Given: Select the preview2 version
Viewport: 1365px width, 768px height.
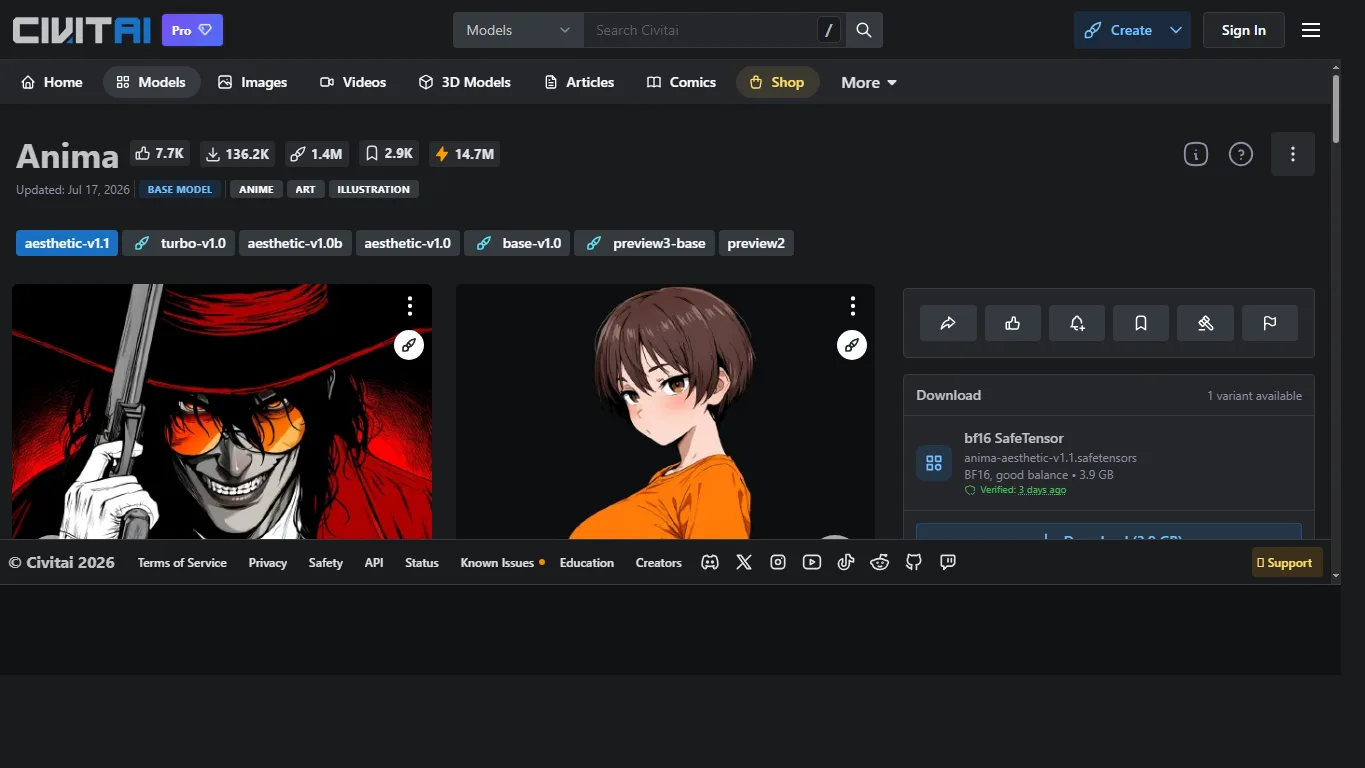Looking at the screenshot, I should (x=756, y=243).
